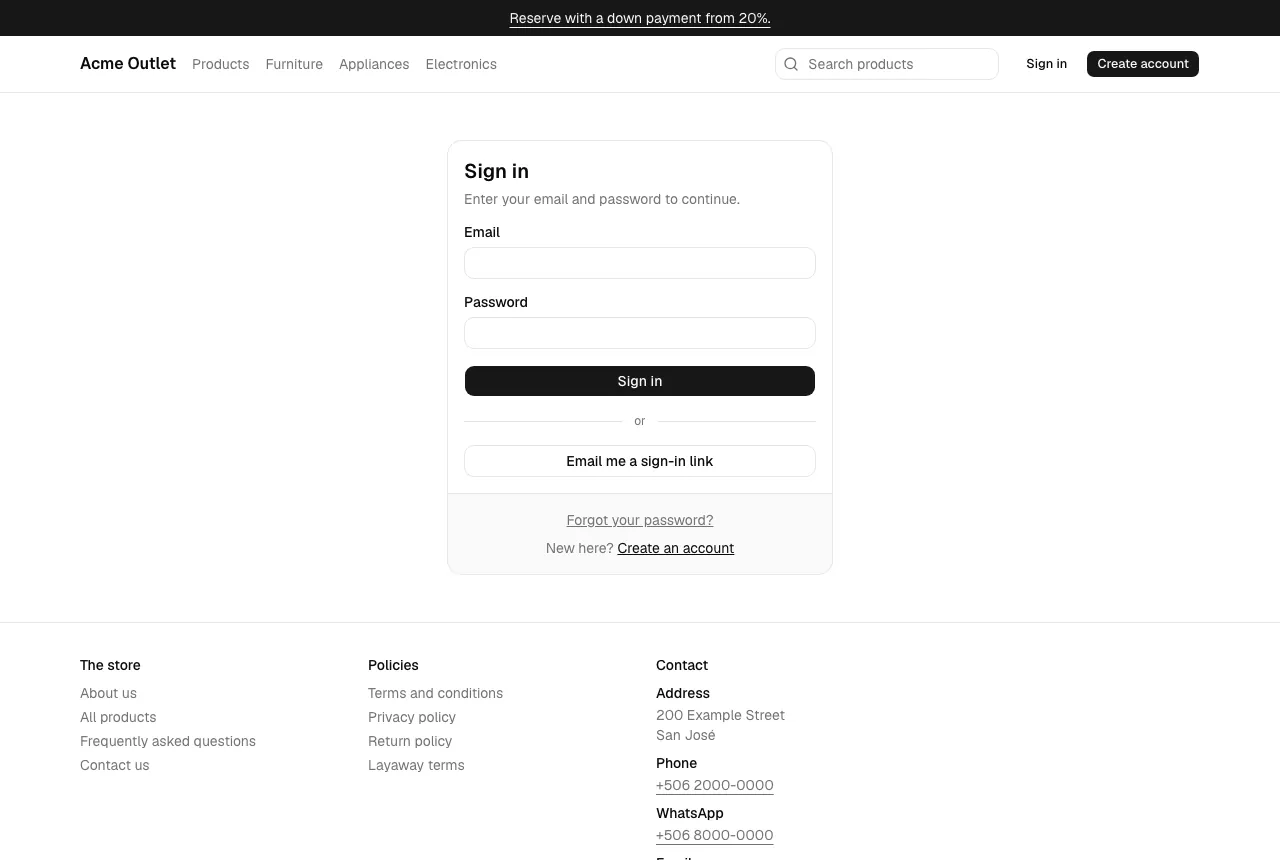Click into the Email input field
Screen dimensions: 1280x860
[640, 263]
